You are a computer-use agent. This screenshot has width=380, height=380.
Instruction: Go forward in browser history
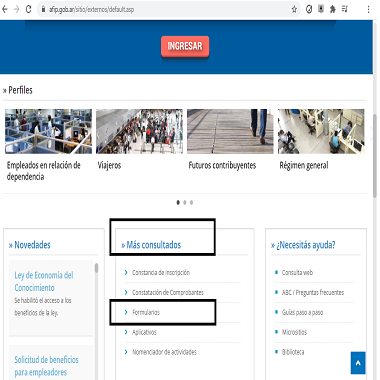(x=17, y=9)
